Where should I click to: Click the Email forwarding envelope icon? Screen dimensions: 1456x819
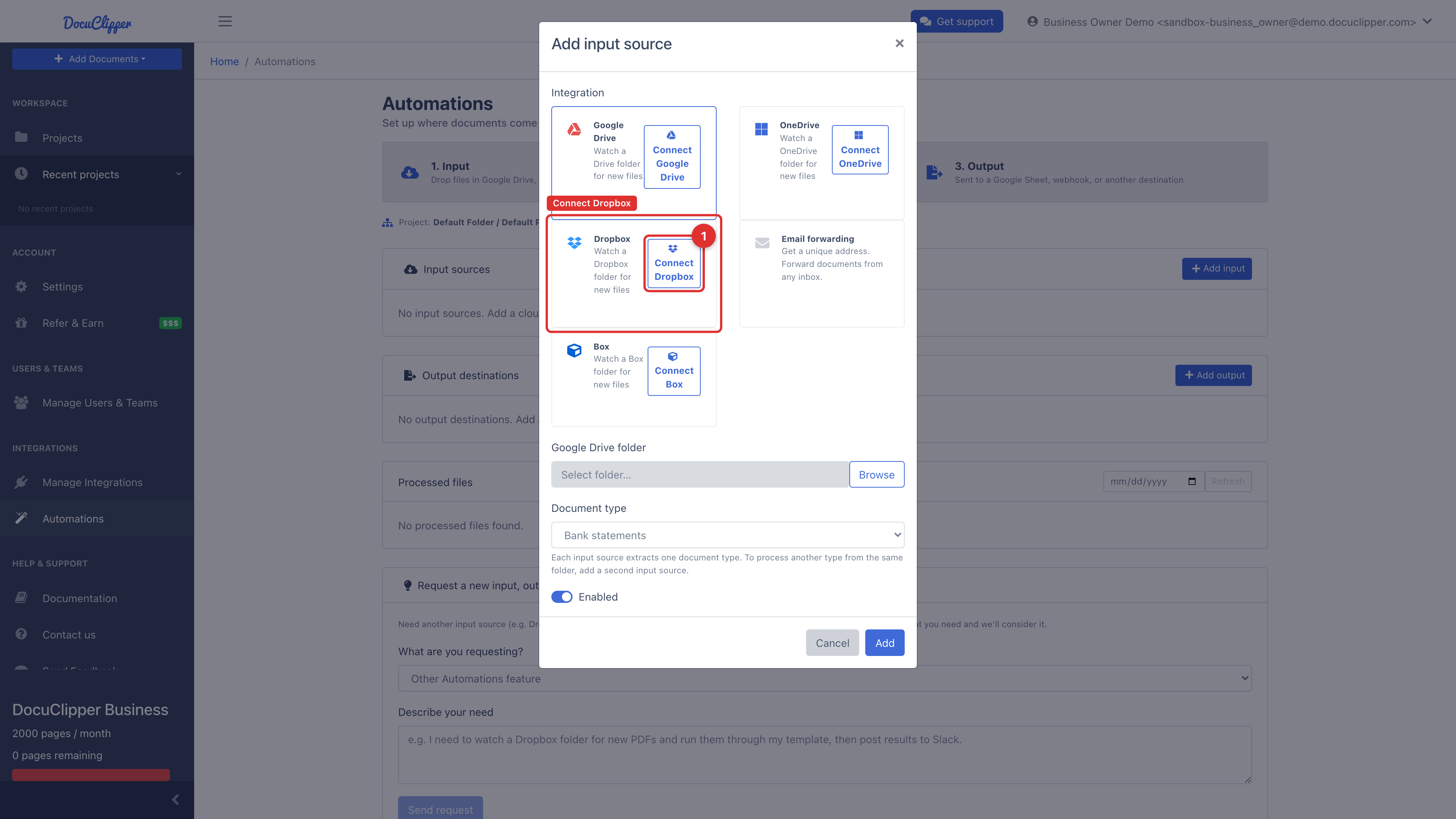[763, 243]
